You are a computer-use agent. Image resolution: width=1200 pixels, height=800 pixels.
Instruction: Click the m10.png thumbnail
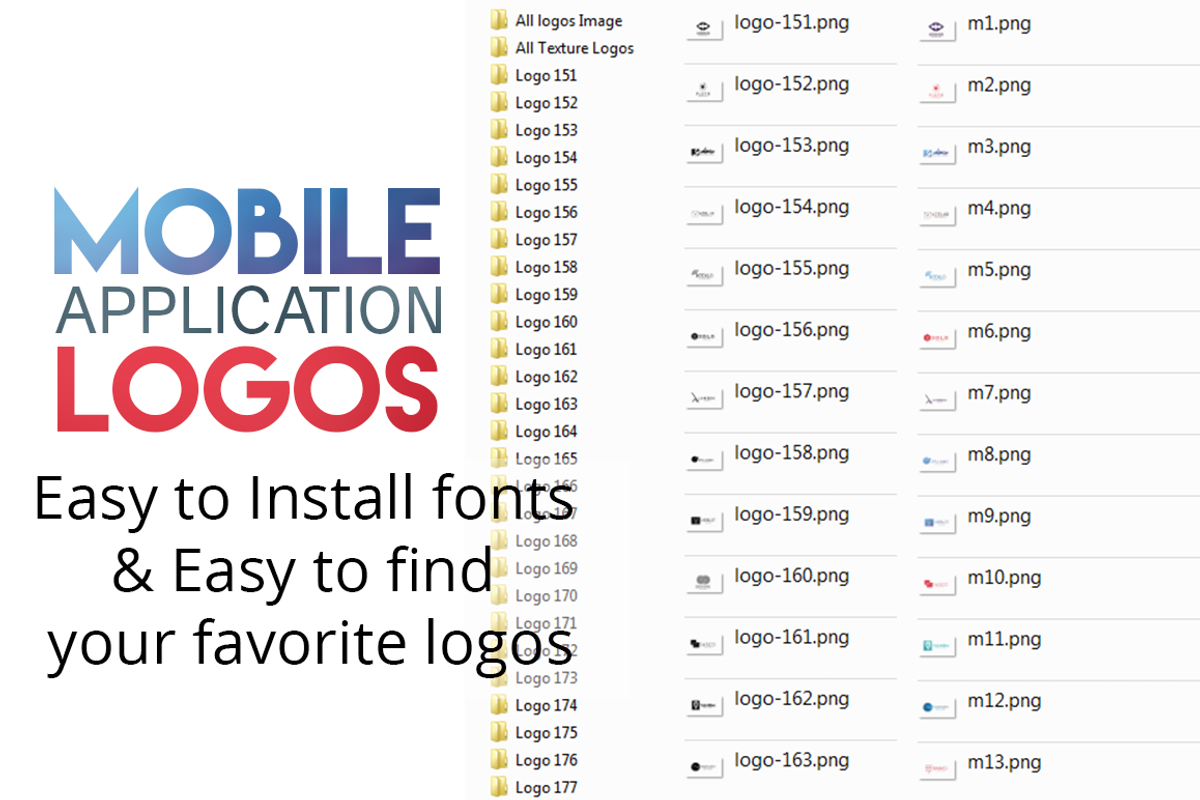(937, 584)
